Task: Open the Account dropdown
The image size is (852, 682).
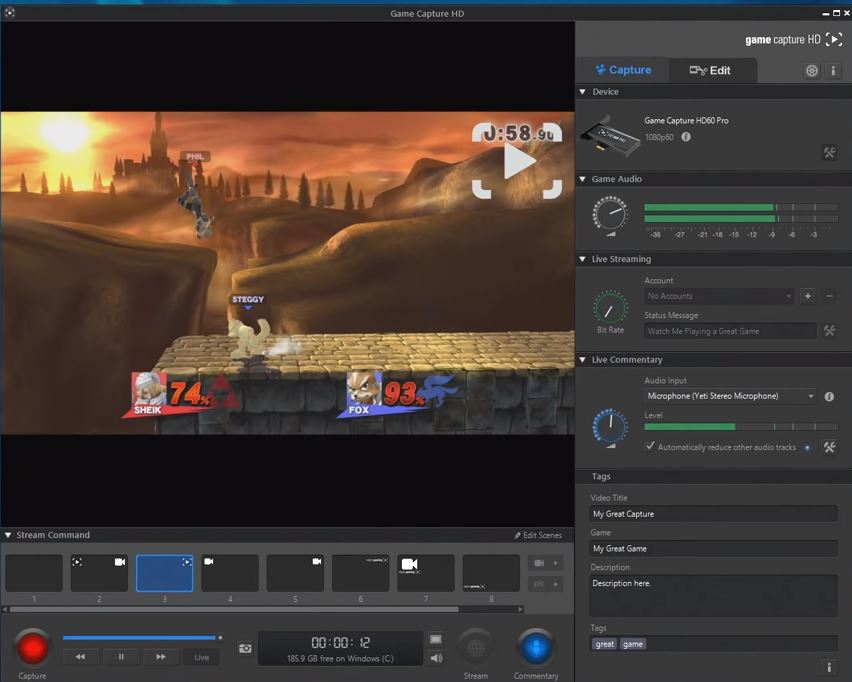Action: [x=719, y=296]
